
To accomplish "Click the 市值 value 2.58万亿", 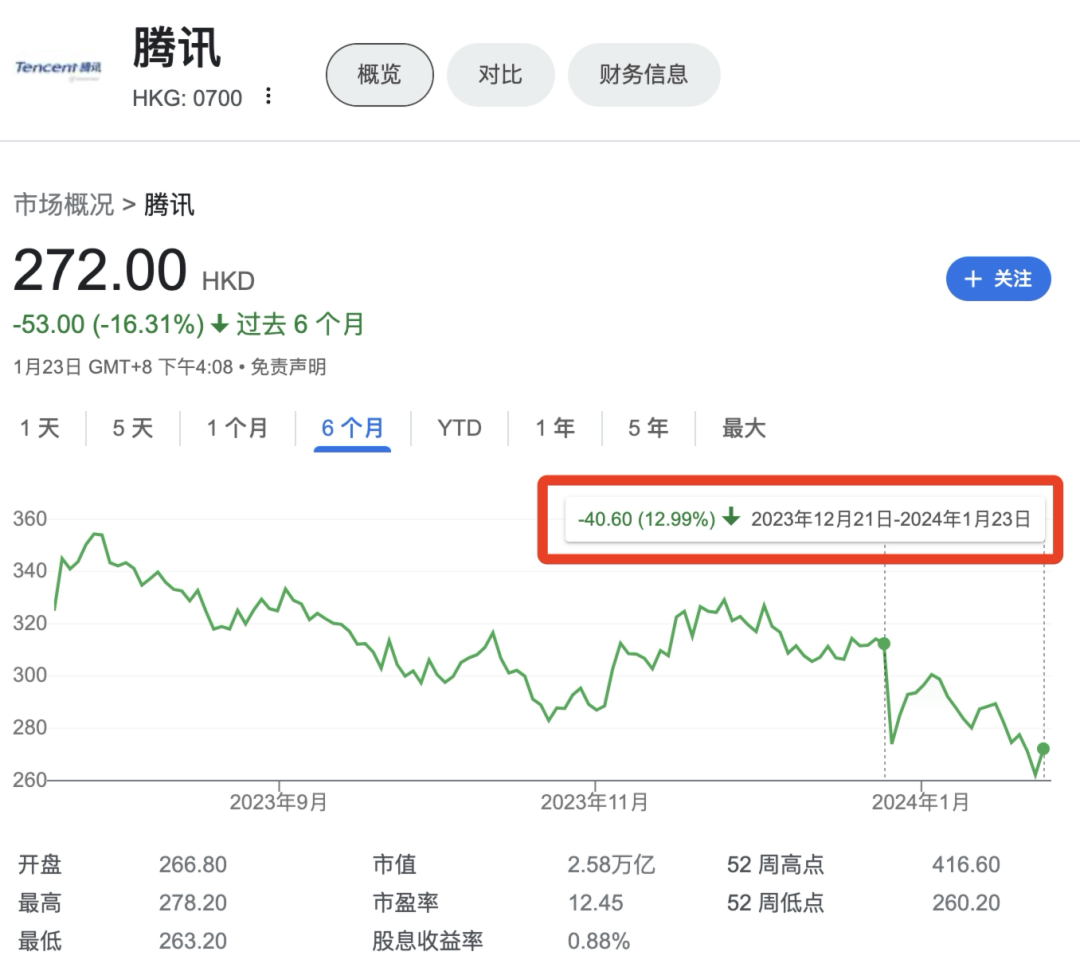I will point(611,864).
